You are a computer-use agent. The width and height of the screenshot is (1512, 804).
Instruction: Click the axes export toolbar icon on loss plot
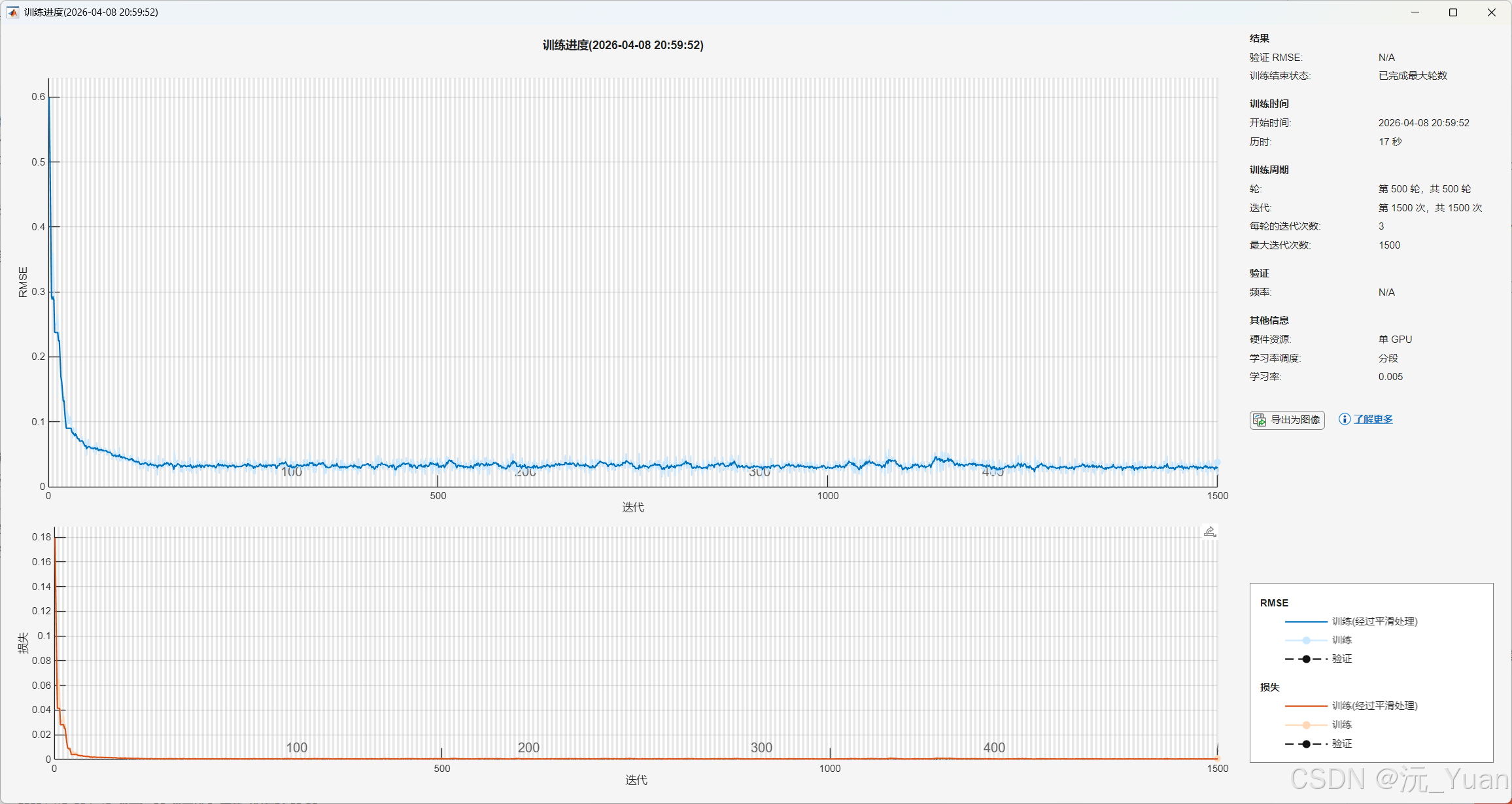(1209, 532)
